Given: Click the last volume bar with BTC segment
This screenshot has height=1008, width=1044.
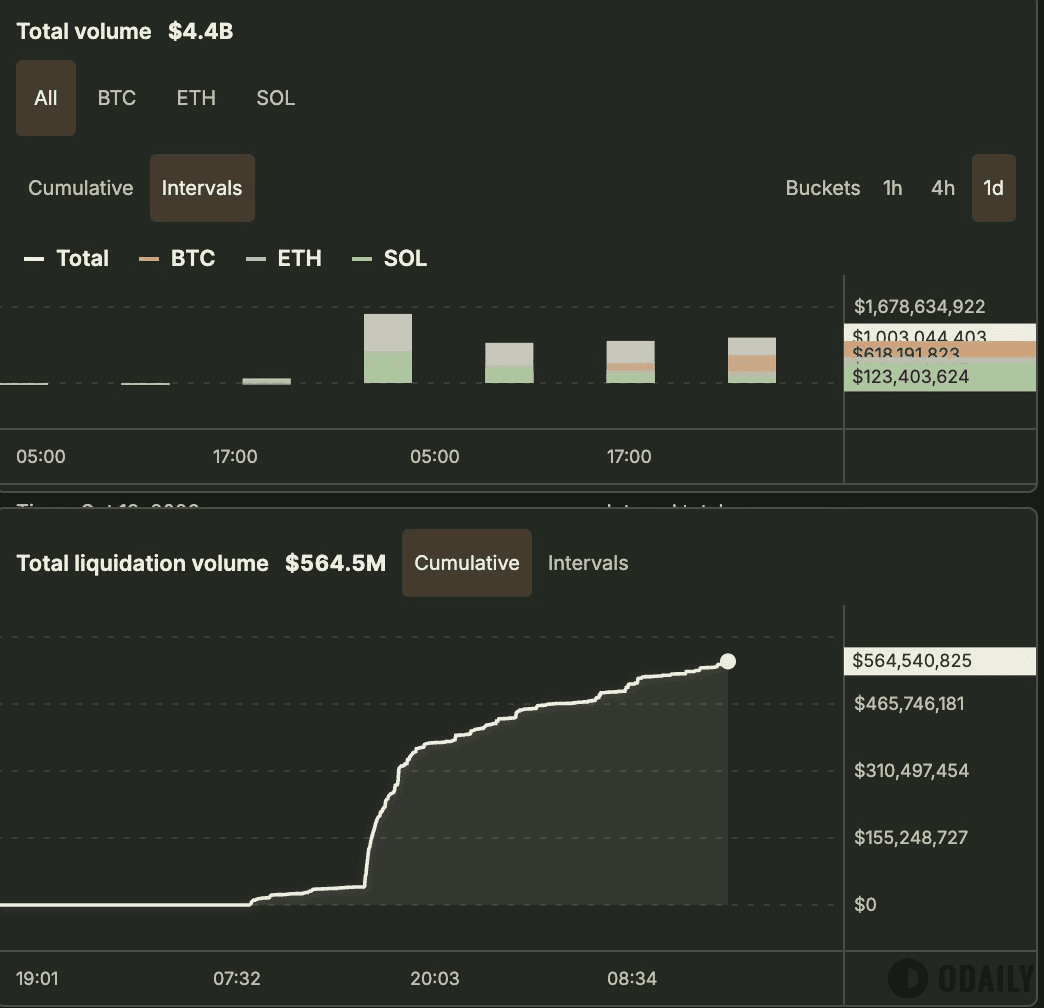Looking at the screenshot, I should tap(752, 360).
